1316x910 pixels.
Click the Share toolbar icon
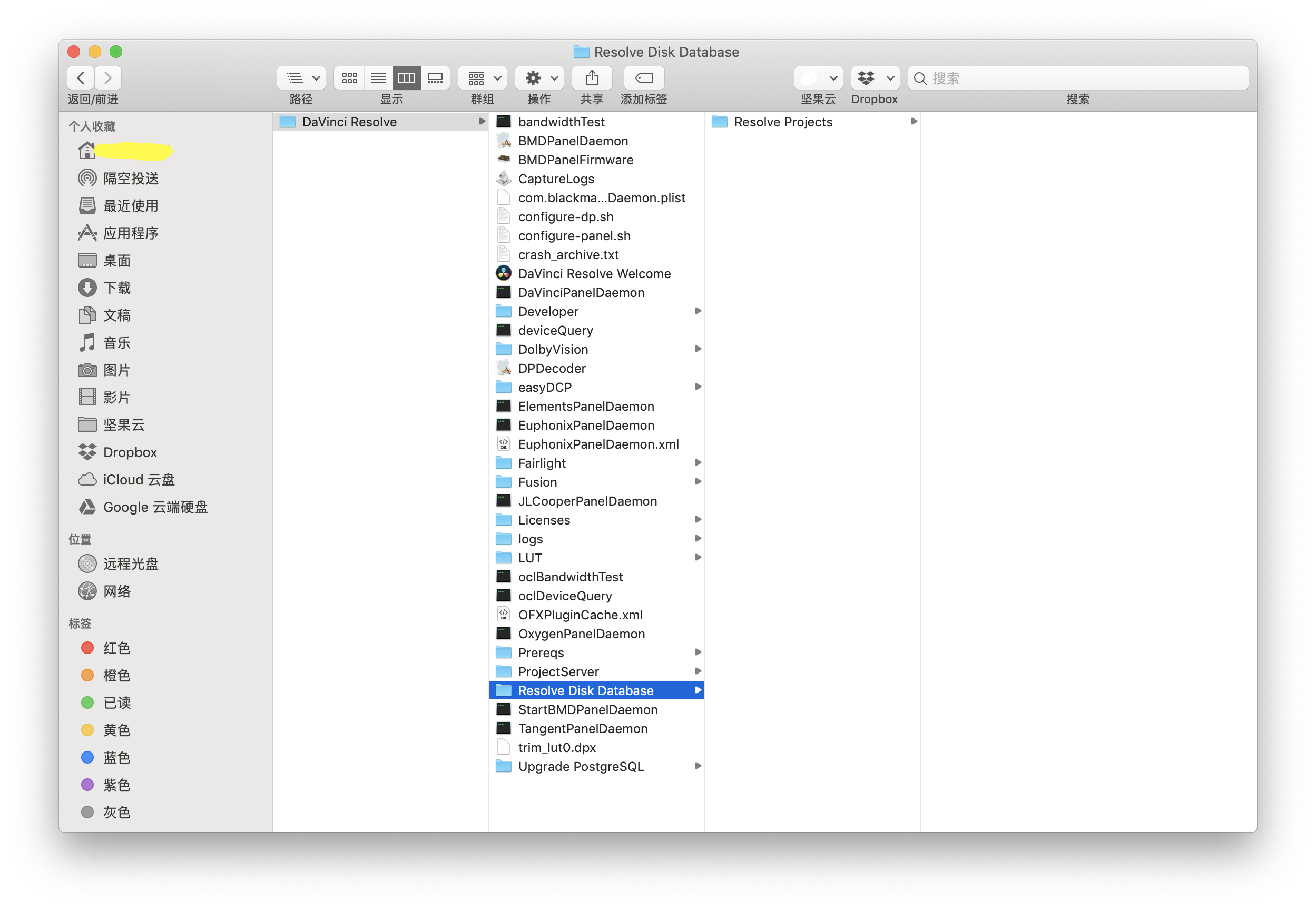pos(592,78)
